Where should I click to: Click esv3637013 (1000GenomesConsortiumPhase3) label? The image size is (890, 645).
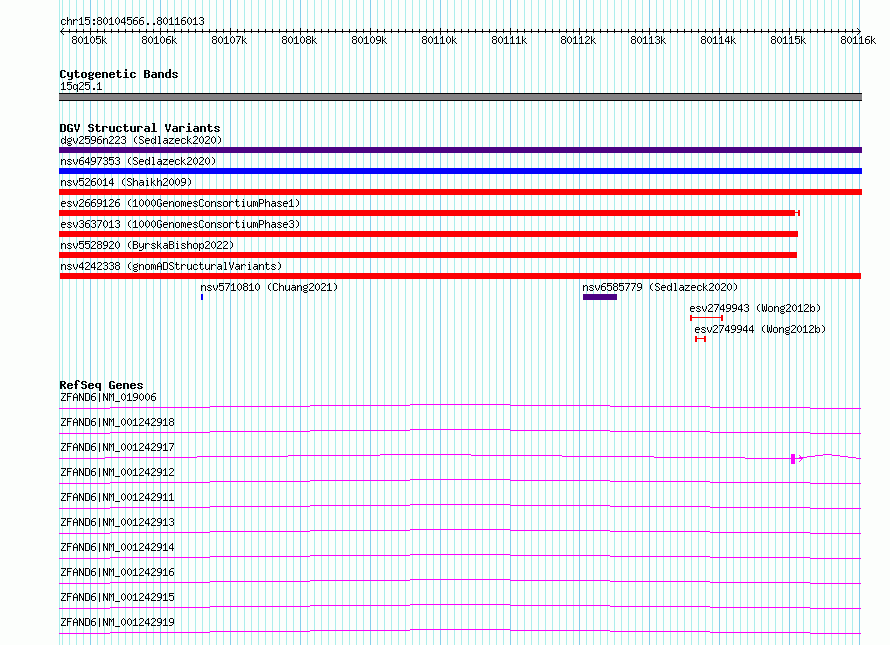(180, 224)
